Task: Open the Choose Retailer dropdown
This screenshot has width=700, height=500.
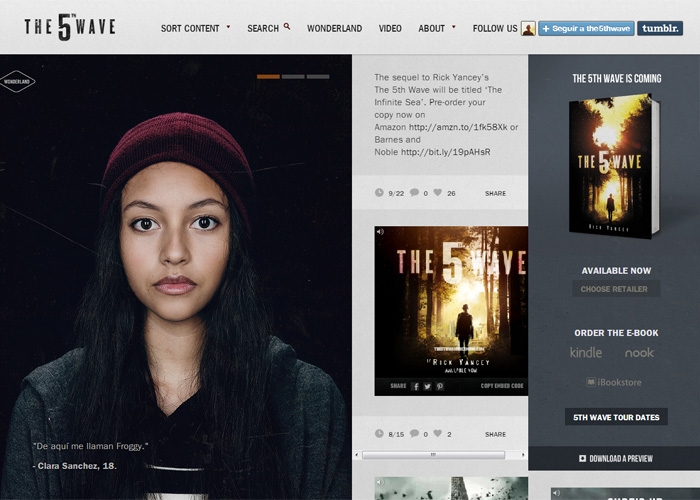Action: pyautogui.click(x=616, y=289)
